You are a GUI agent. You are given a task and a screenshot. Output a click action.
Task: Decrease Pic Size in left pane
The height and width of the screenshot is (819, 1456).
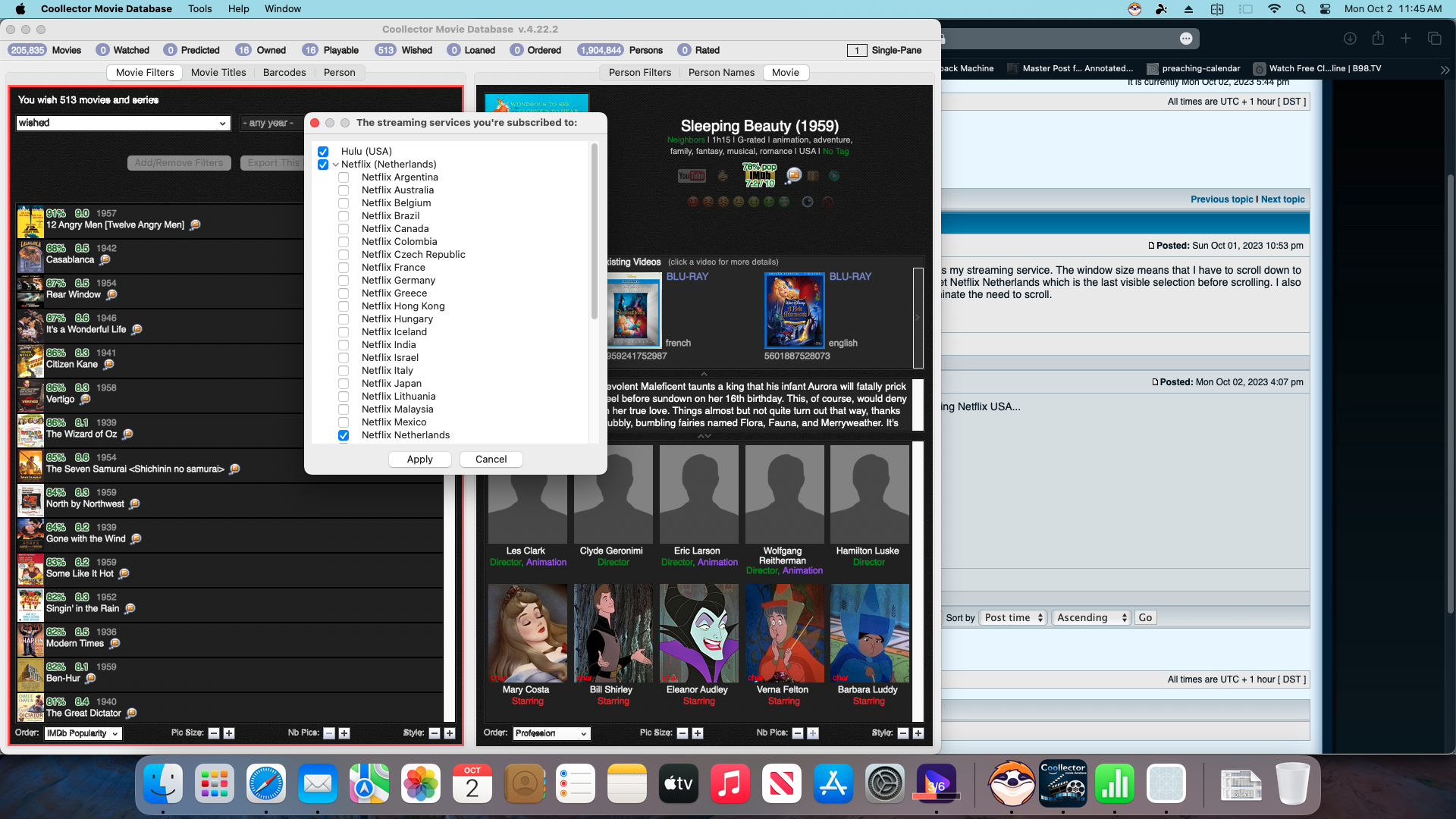(x=214, y=733)
